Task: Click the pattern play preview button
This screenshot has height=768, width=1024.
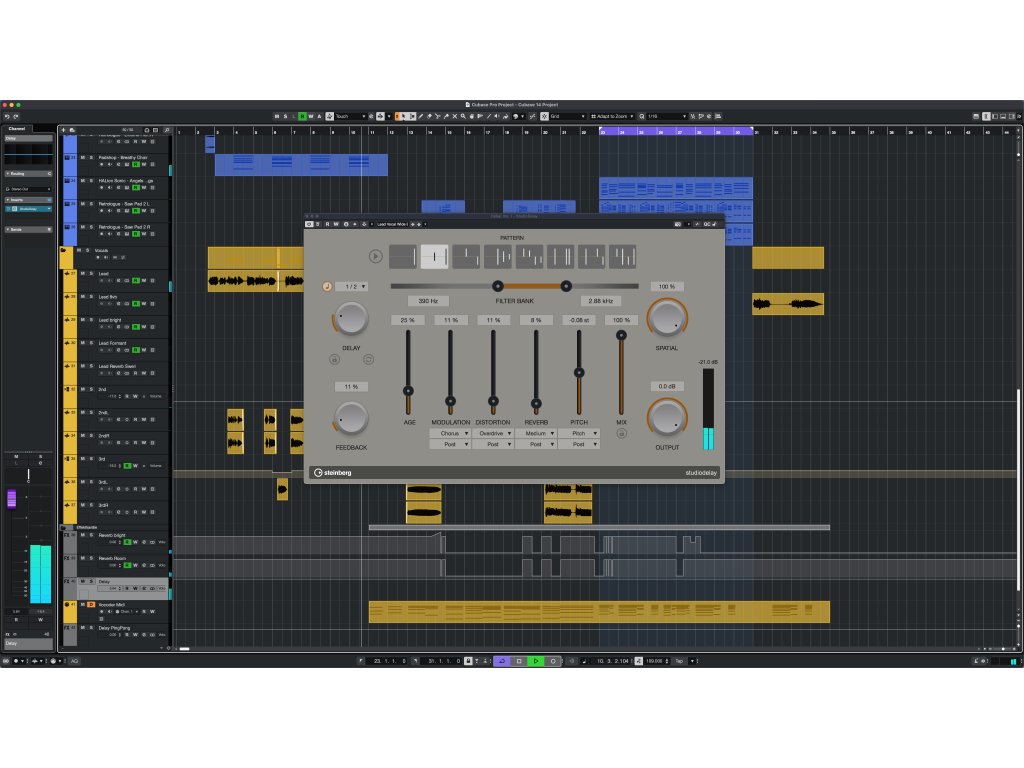Action: pyautogui.click(x=375, y=257)
